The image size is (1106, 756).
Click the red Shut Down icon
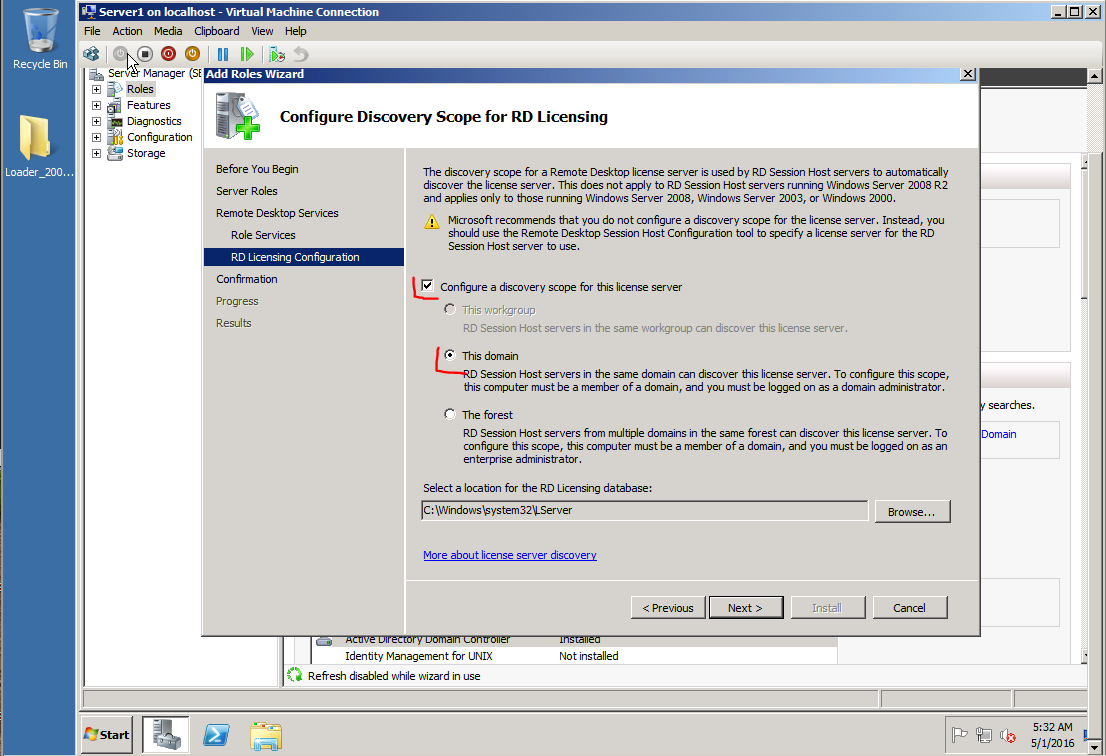tap(168, 54)
